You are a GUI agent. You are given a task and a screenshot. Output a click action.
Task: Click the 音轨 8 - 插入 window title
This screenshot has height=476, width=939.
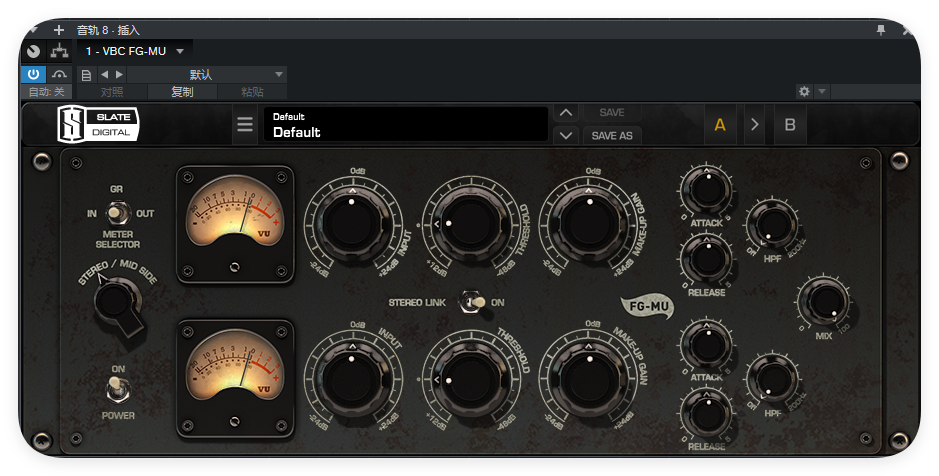point(108,30)
